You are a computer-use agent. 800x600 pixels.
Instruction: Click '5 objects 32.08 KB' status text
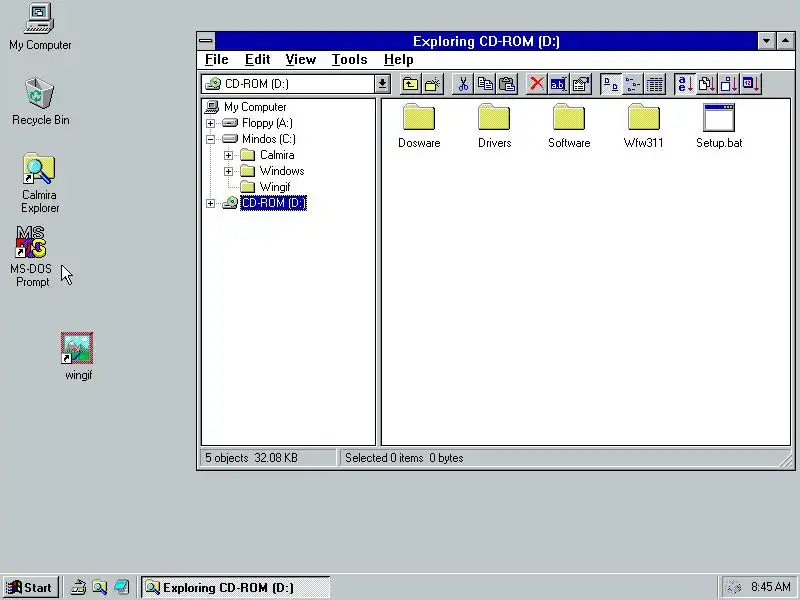pyautogui.click(x=251, y=458)
